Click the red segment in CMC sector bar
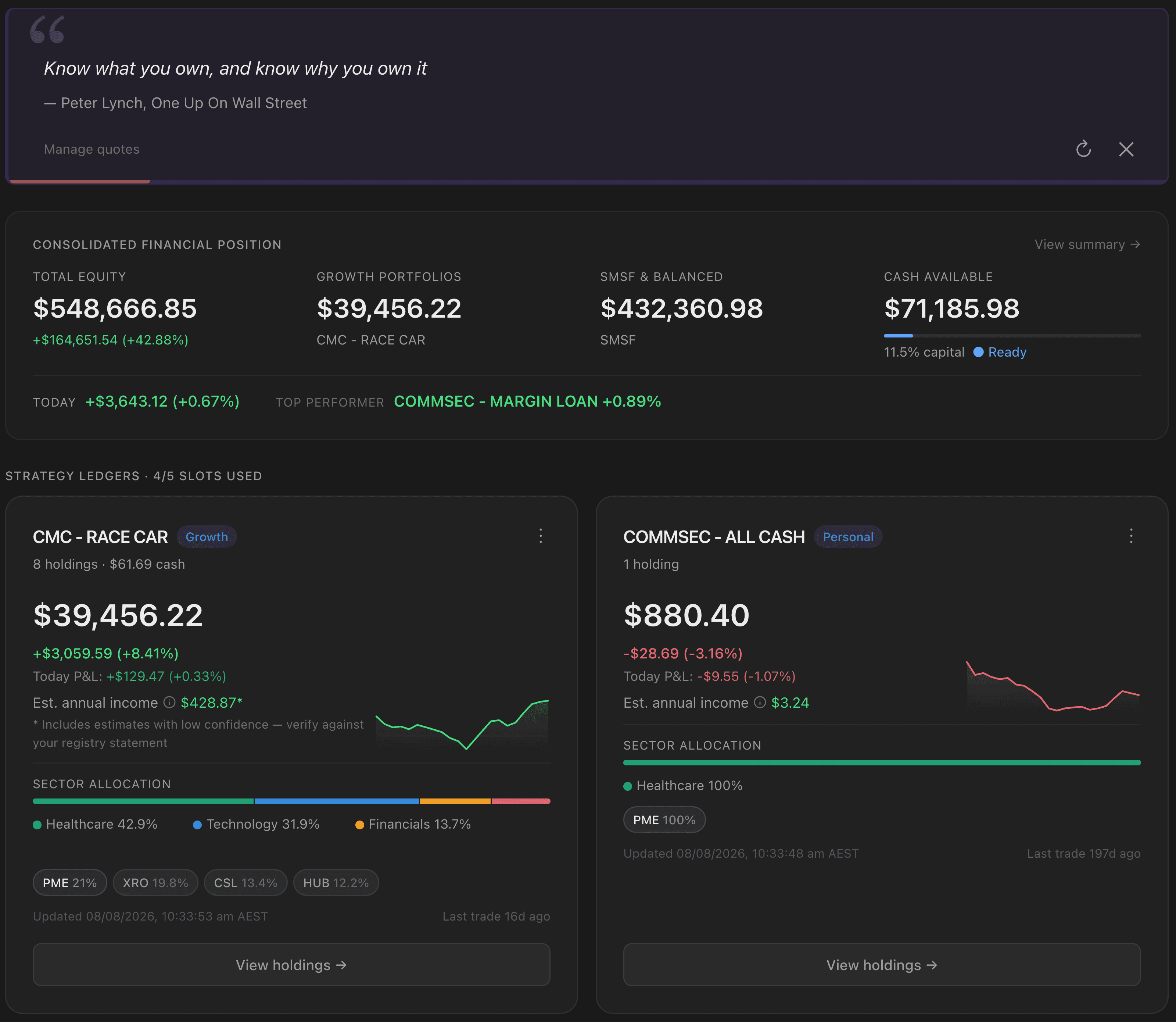The image size is (1176, 1022). pos(520,801)
